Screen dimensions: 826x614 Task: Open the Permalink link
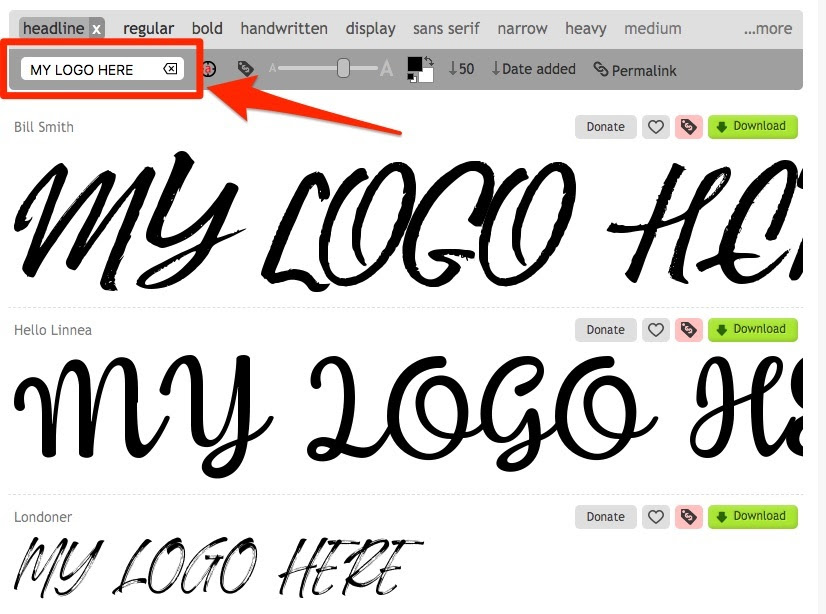click(635, 70)
